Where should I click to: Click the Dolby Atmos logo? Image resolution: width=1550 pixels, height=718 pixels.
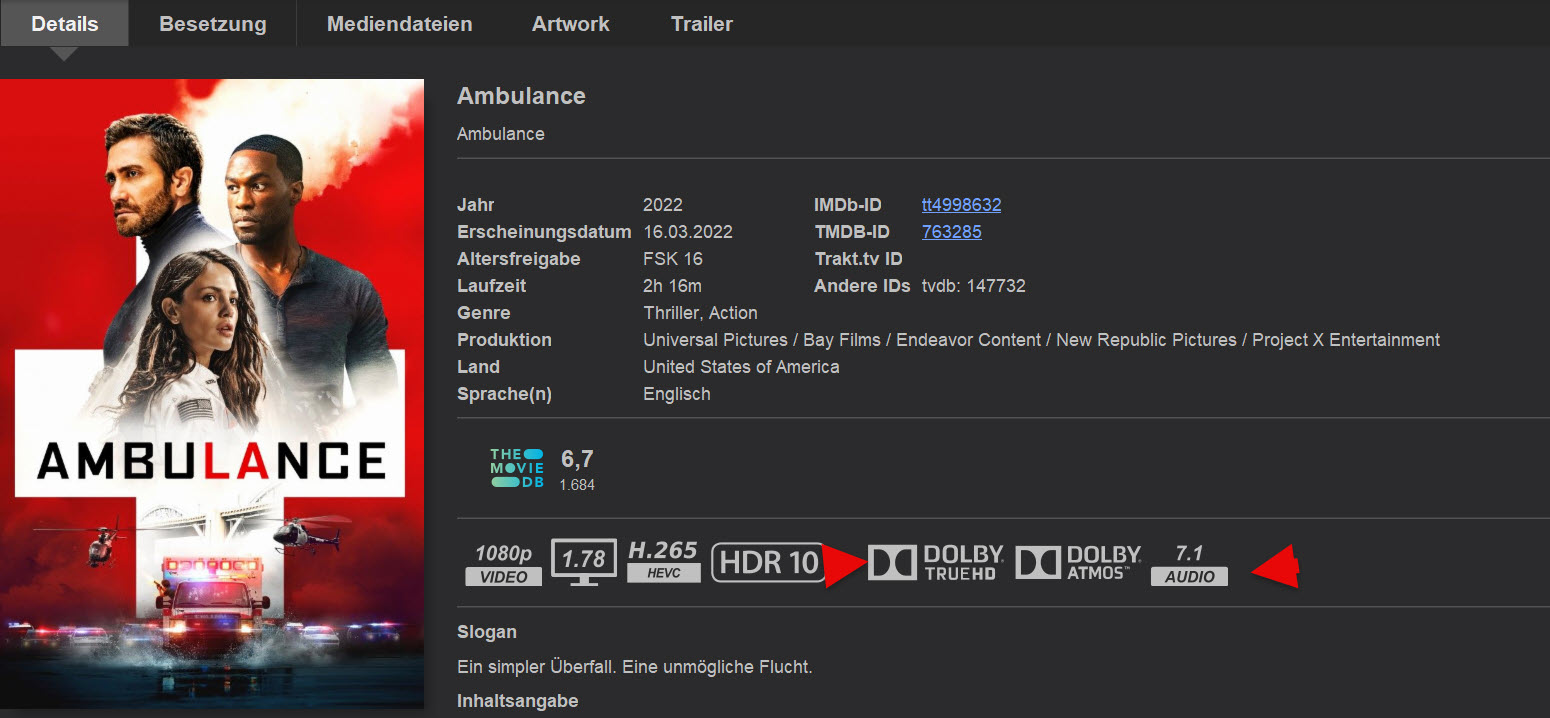click(x=1078, y=563)
